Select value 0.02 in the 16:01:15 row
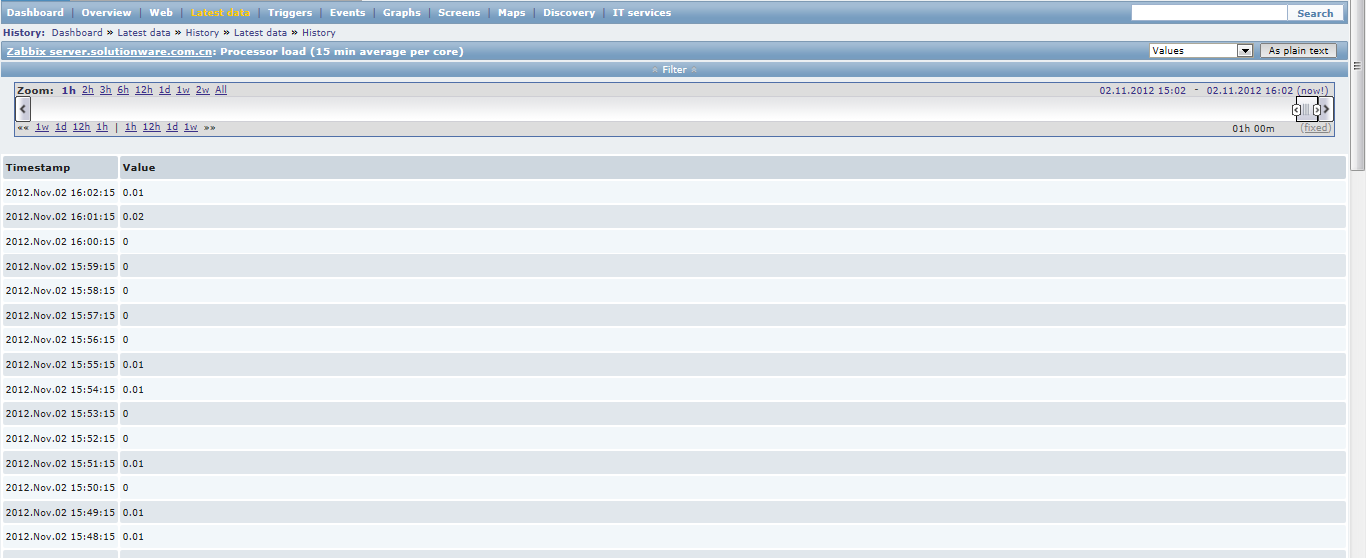This screenshot has height=558, width=1366. coord(133,217)
